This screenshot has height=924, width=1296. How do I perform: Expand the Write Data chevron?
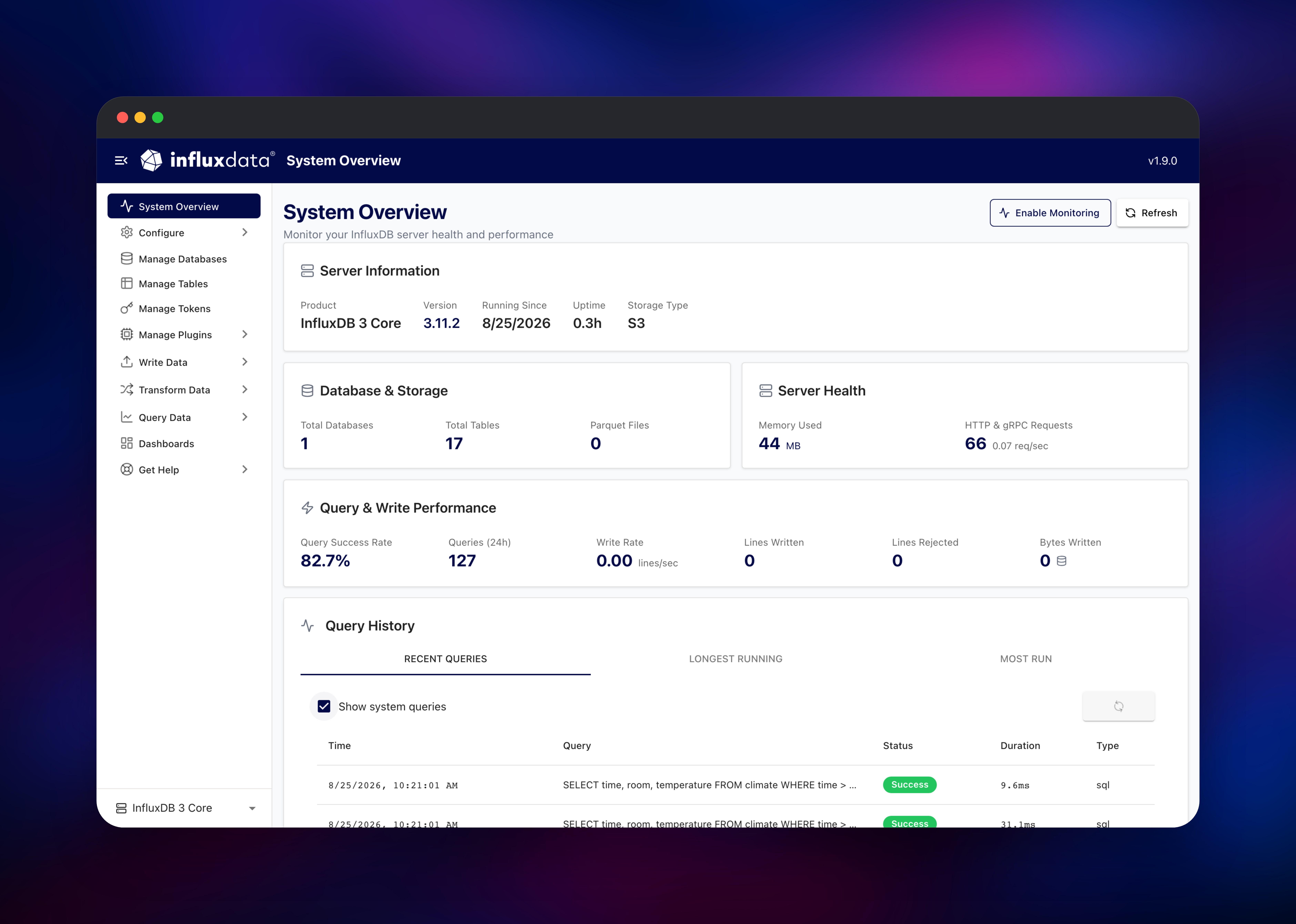(245, 362)
